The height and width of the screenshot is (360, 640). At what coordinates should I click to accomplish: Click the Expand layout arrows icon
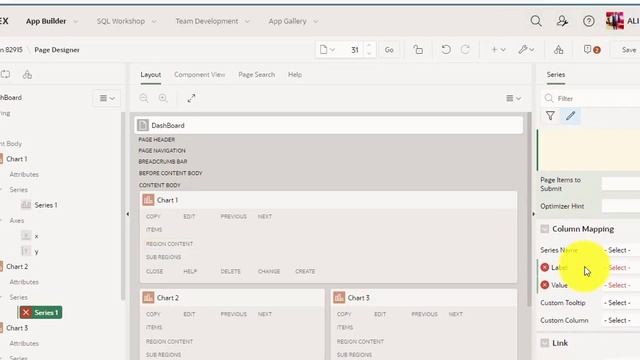click(x=191, y=98)
